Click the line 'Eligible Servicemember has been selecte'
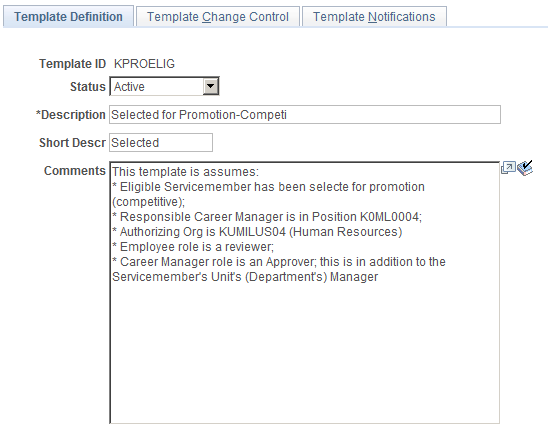The width and height of the screenshot is (548, 433). [x=268, y=187]
